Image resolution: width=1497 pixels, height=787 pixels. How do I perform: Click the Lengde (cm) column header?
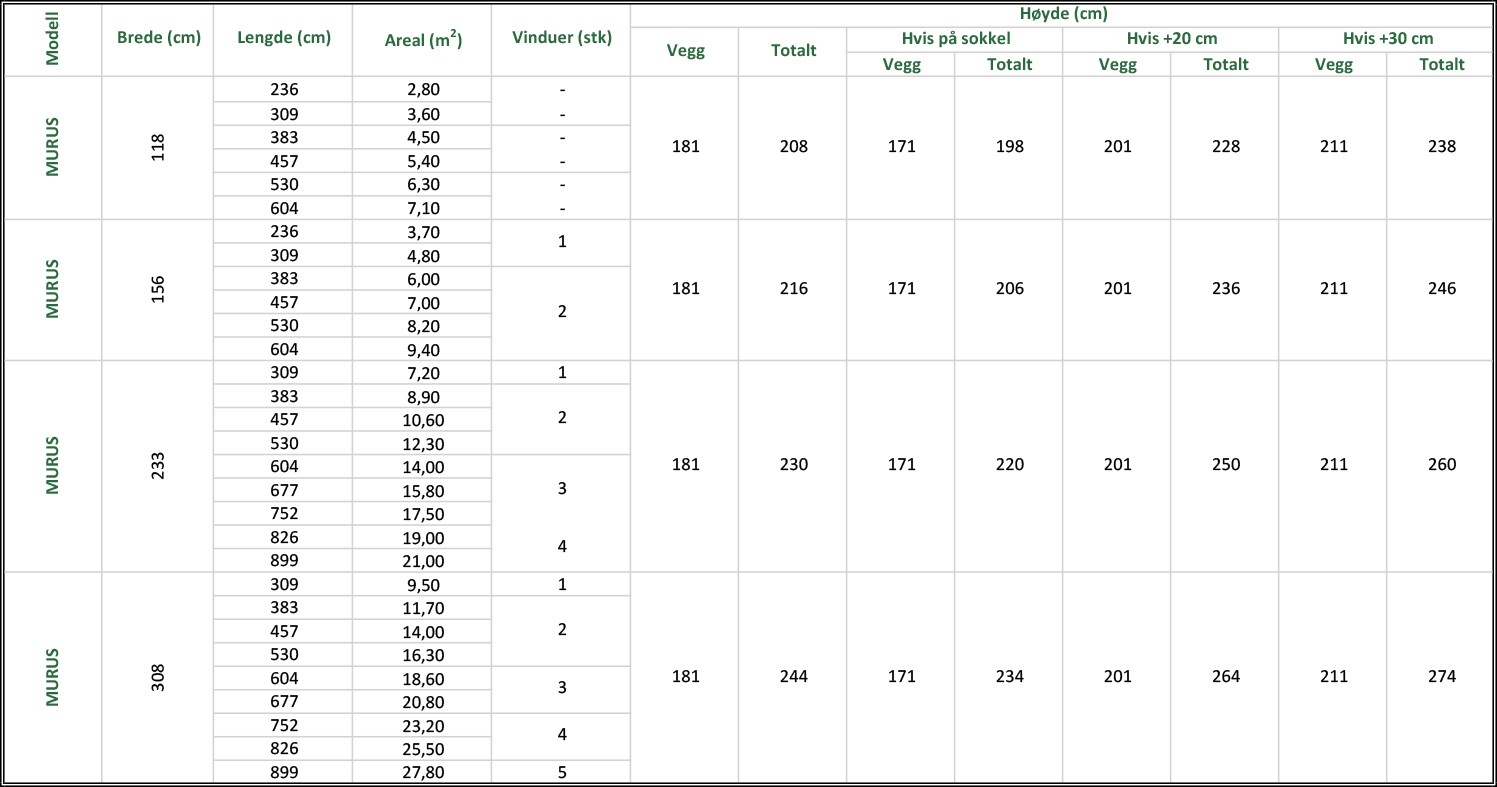[284, 38]
